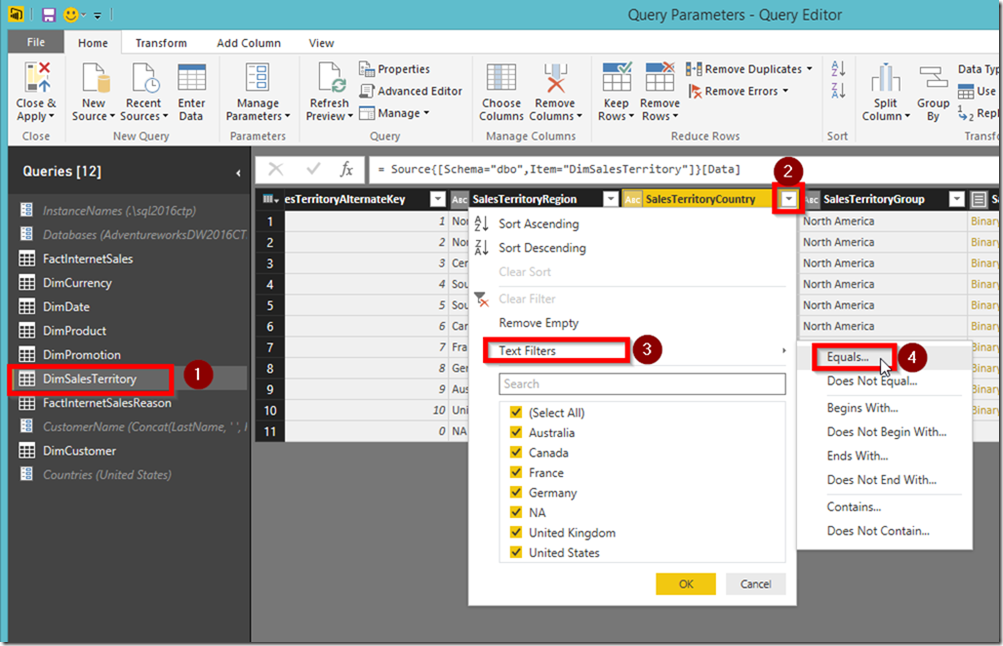Click the fx formula icon
Viewport: 1003px width, 646px height.
[x=347, y=169]
